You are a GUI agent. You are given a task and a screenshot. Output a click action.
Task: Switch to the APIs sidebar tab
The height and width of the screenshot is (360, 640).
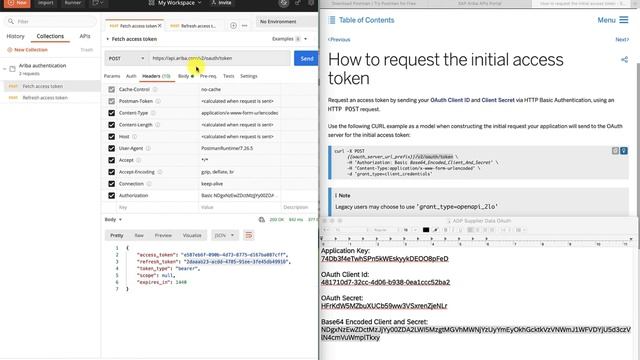point(85,36)
